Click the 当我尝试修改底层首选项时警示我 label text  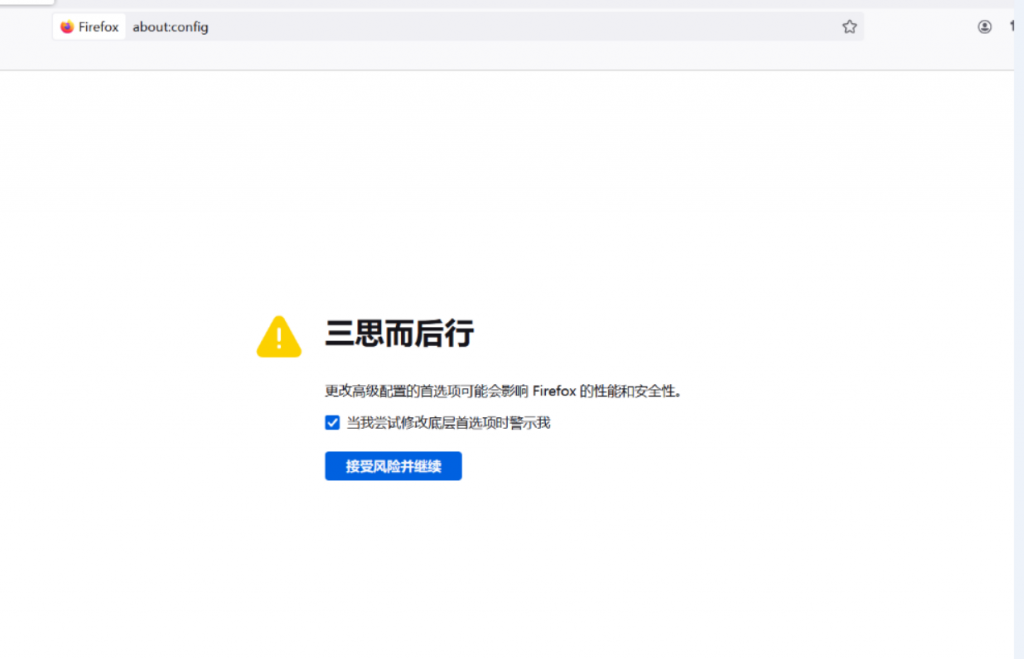click(x=448, y=423)
